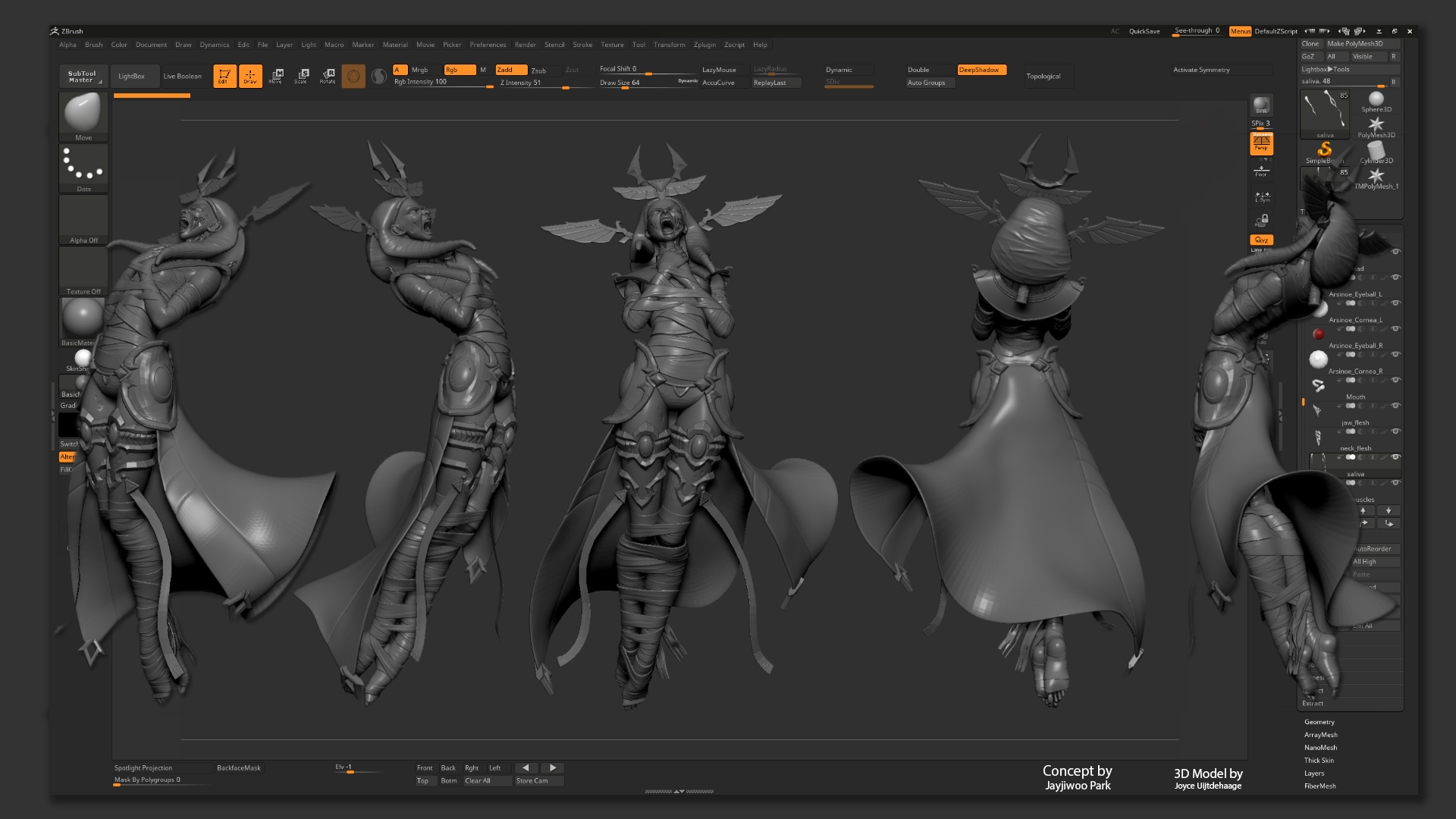Image resolution: width=1456 pixels, height=819 pixels.
Task: Select the TMPolyMesh_1 tool
Action: [x=1376, y=178]
